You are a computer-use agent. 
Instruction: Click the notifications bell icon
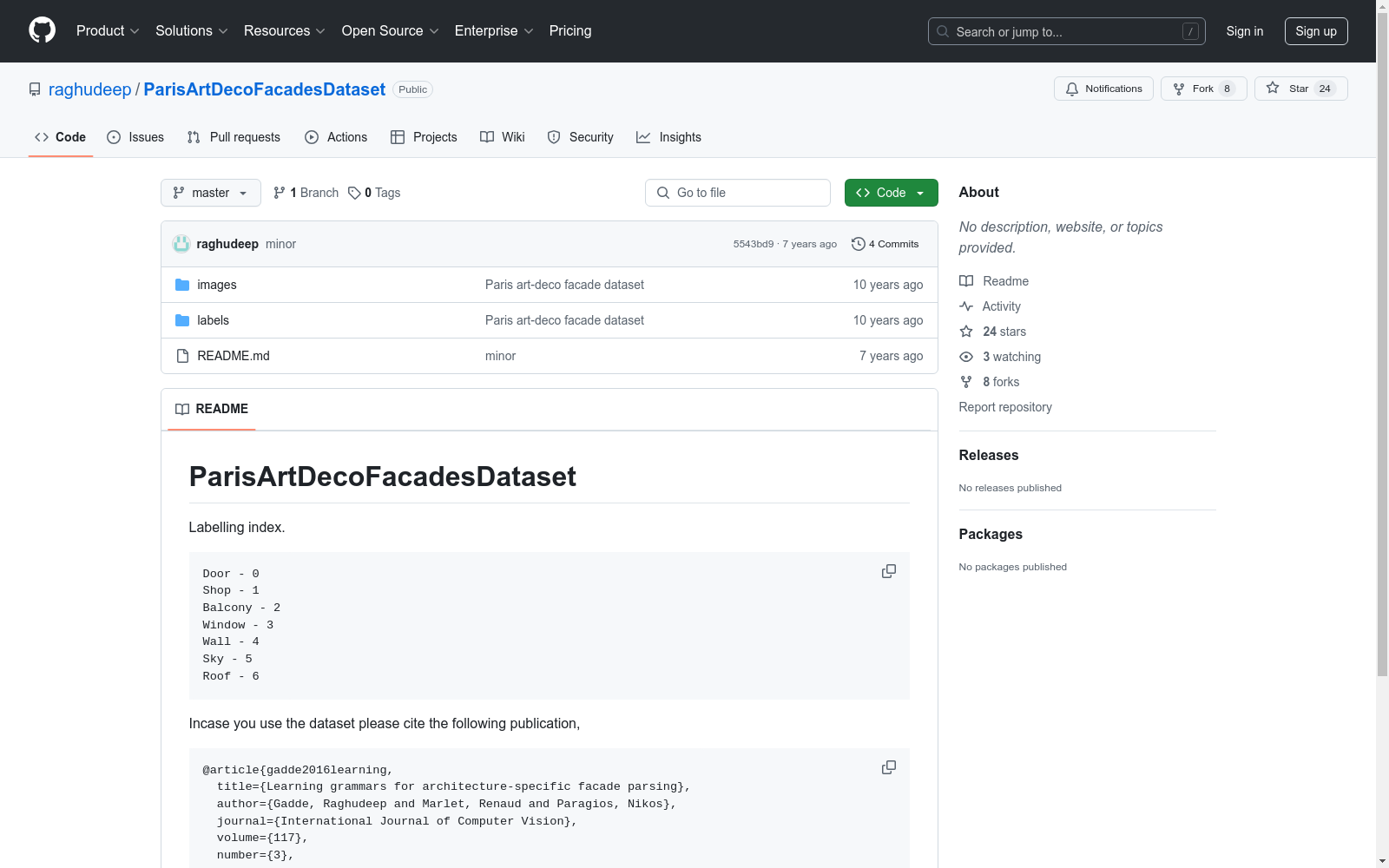pos(1072,89)
